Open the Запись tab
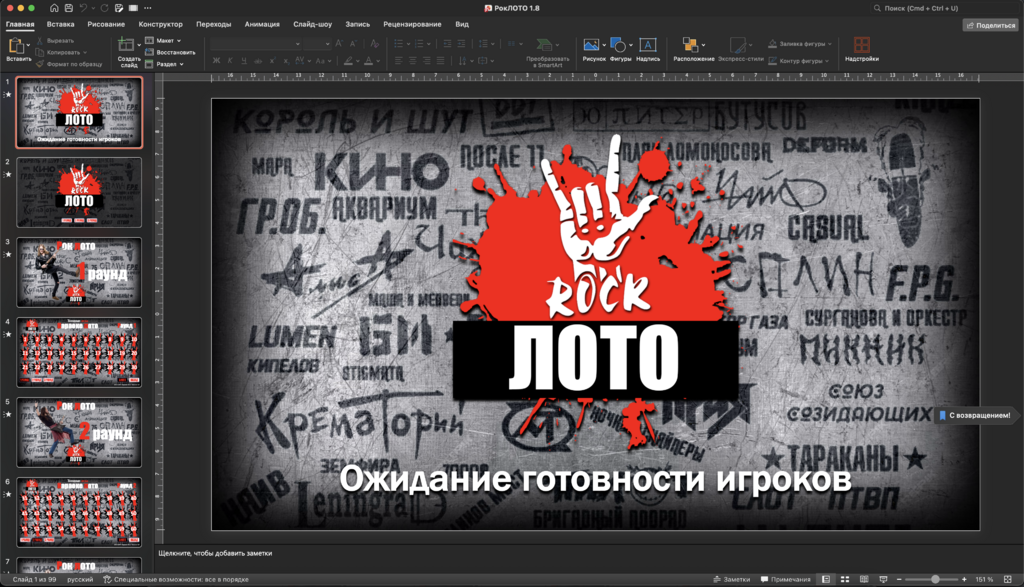1024x587 pixels. tap(357, 24)
